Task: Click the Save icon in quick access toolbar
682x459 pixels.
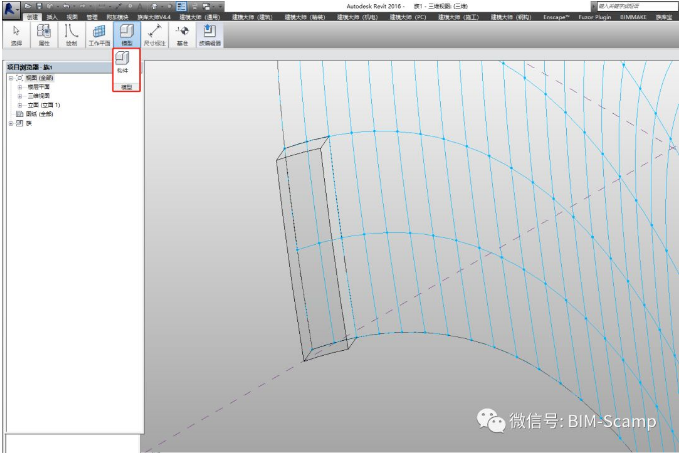Action: (39, 6)
